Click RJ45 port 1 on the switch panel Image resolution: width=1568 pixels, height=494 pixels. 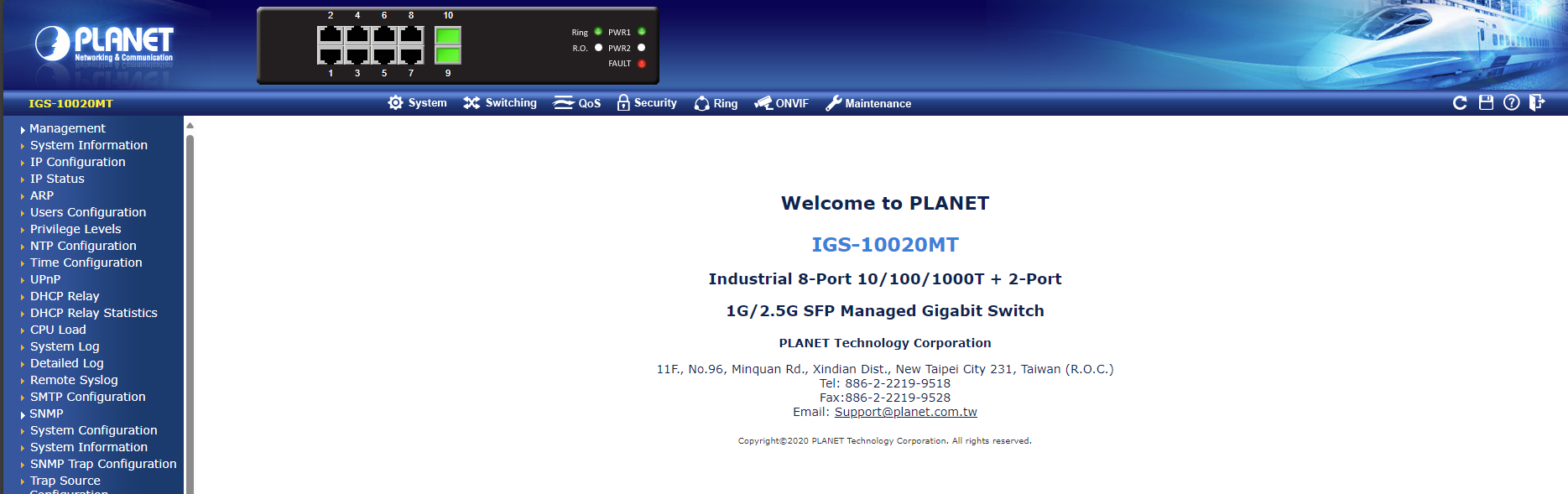pos(330,55)
